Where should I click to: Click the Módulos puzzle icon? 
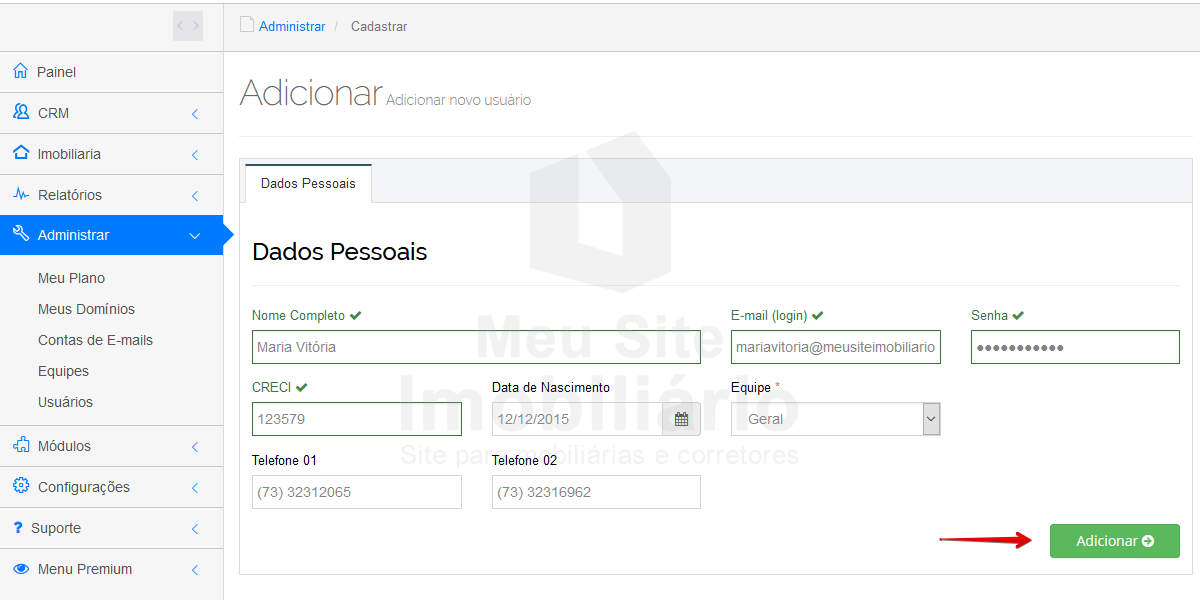(x=21, y=446)
